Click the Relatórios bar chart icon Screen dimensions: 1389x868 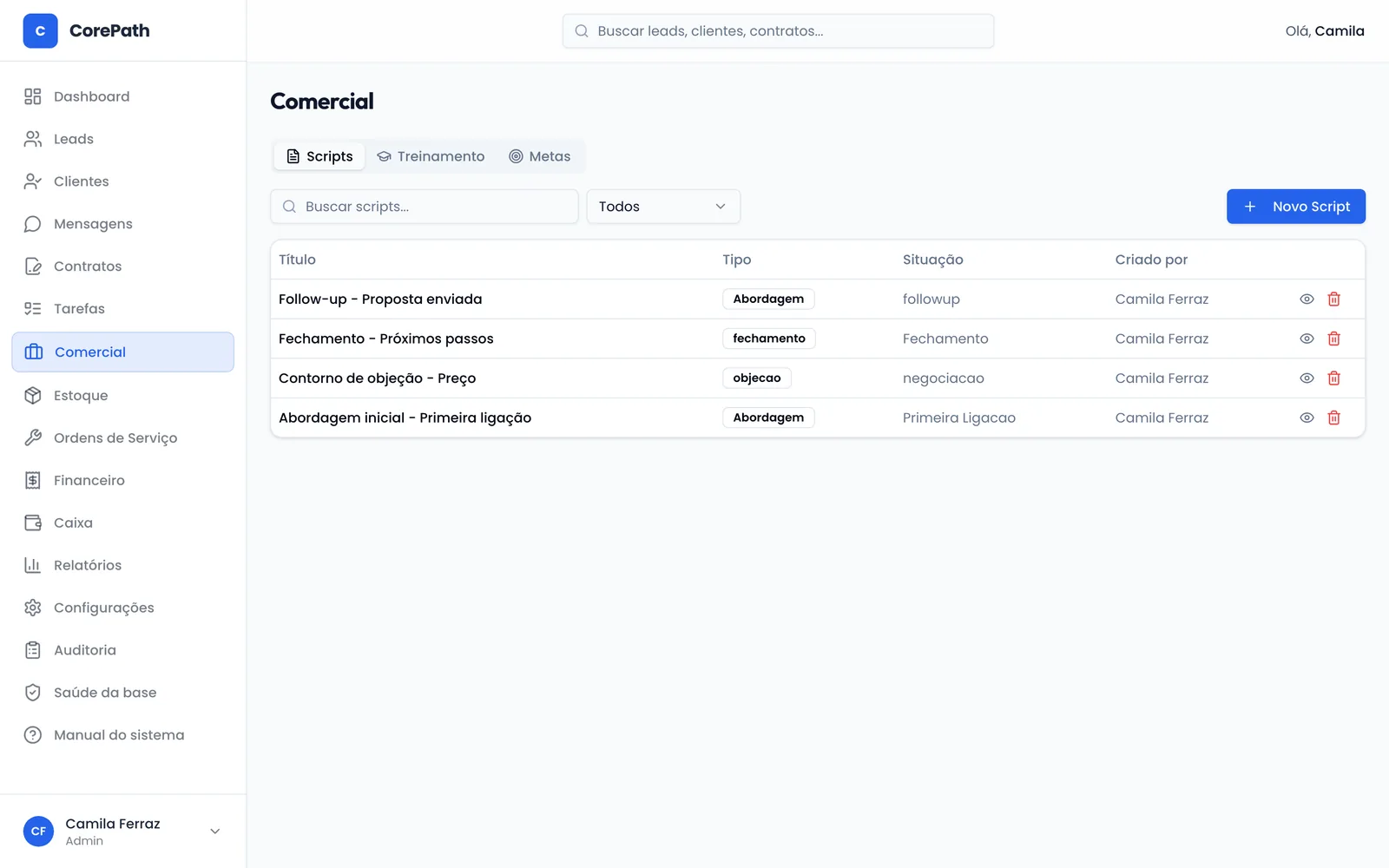33,566
